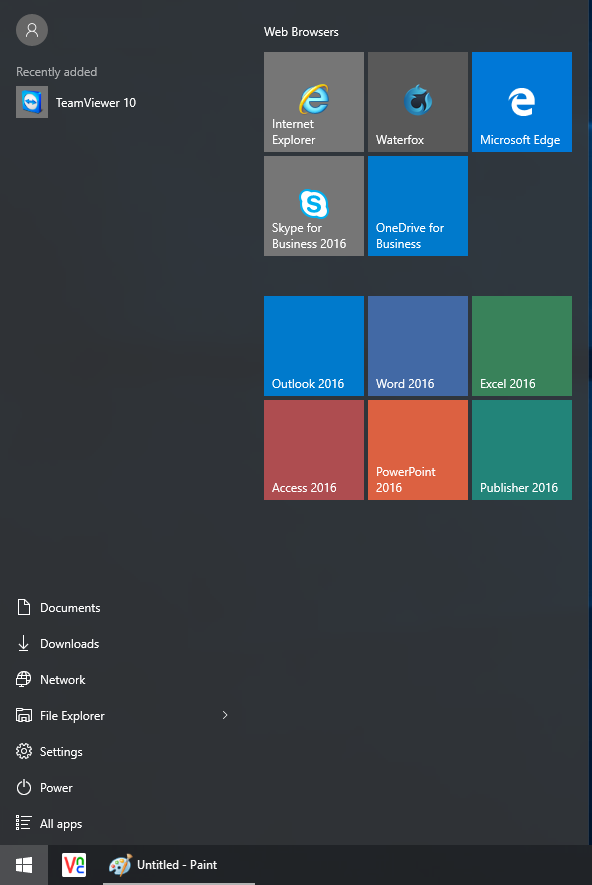Launch the Outlook 2016 tile
This screenshot has width=592, height=885.
[x=314, y=346]
